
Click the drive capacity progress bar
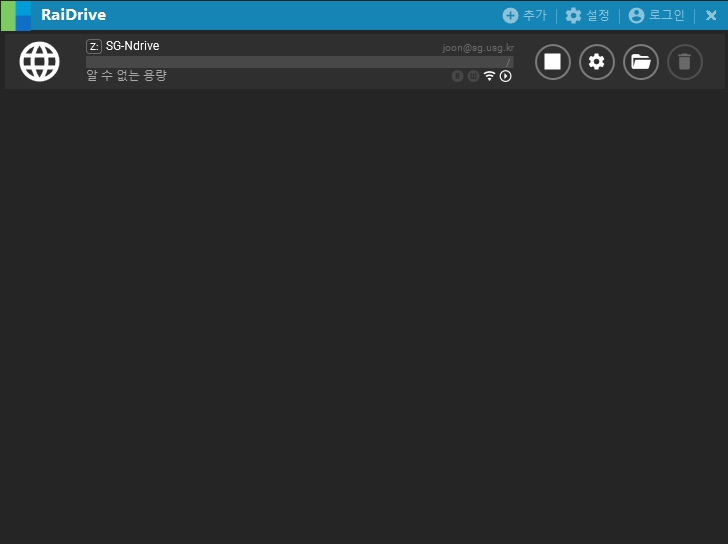(x=299, y=62)
